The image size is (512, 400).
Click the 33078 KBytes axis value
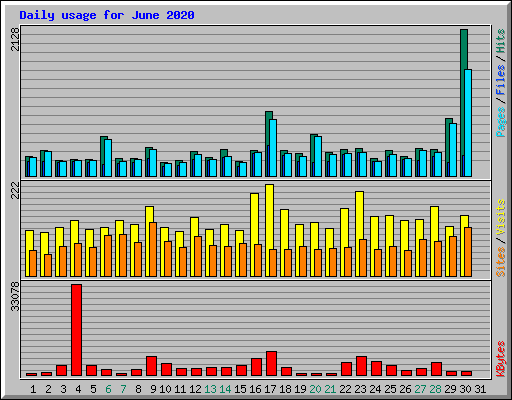[15, 296]
